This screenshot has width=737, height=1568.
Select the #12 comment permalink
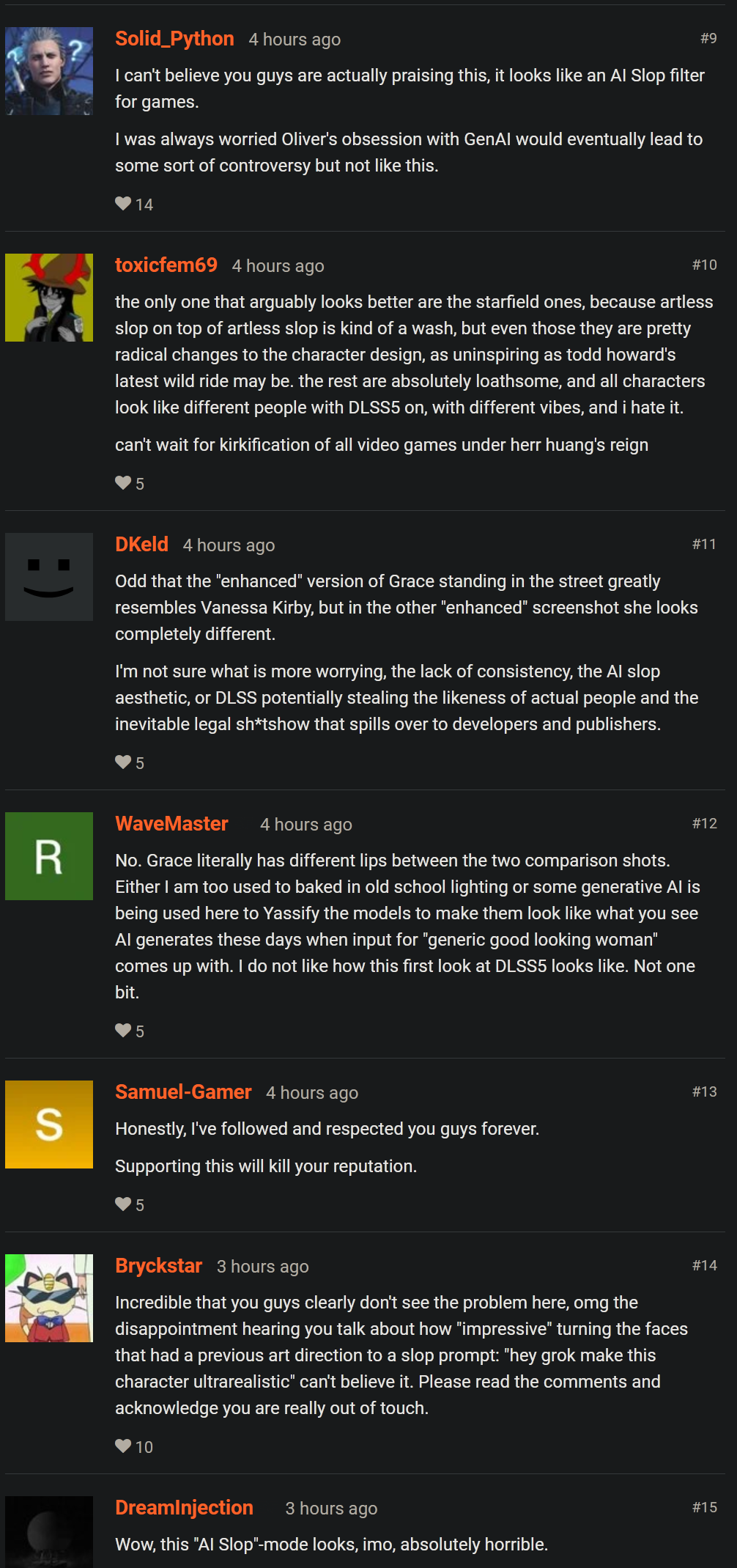[704, 823]
